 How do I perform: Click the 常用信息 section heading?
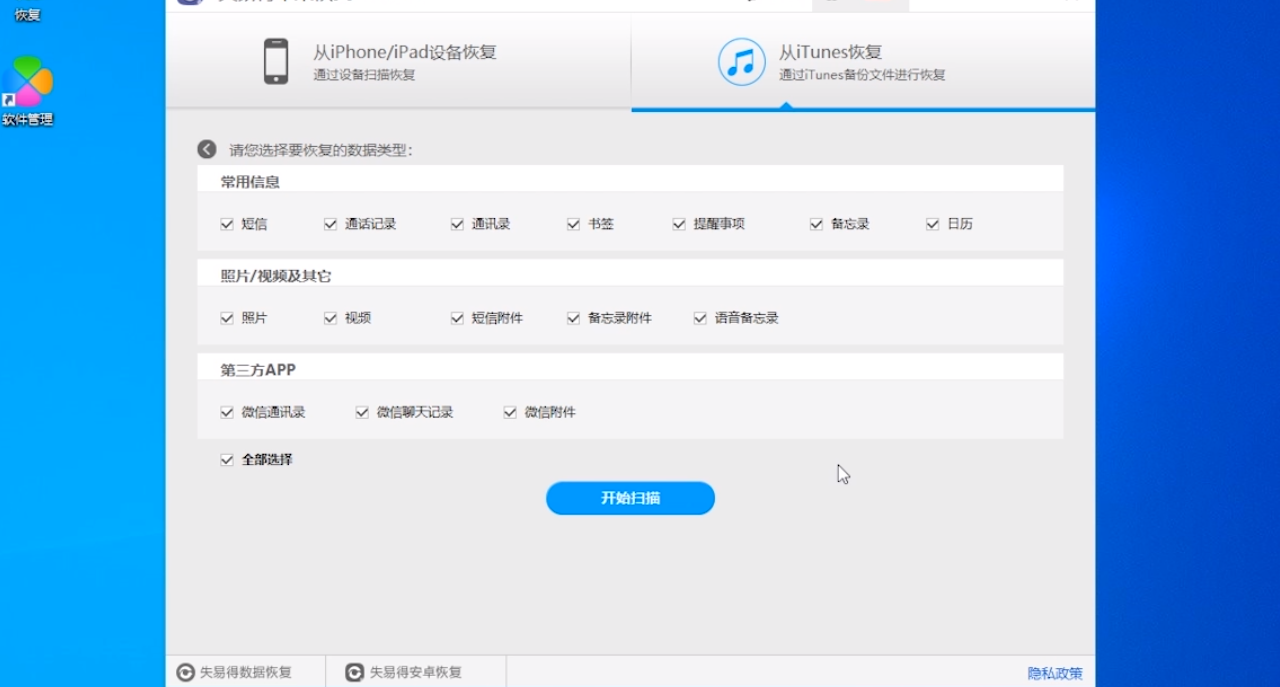[x=250, y=182]
